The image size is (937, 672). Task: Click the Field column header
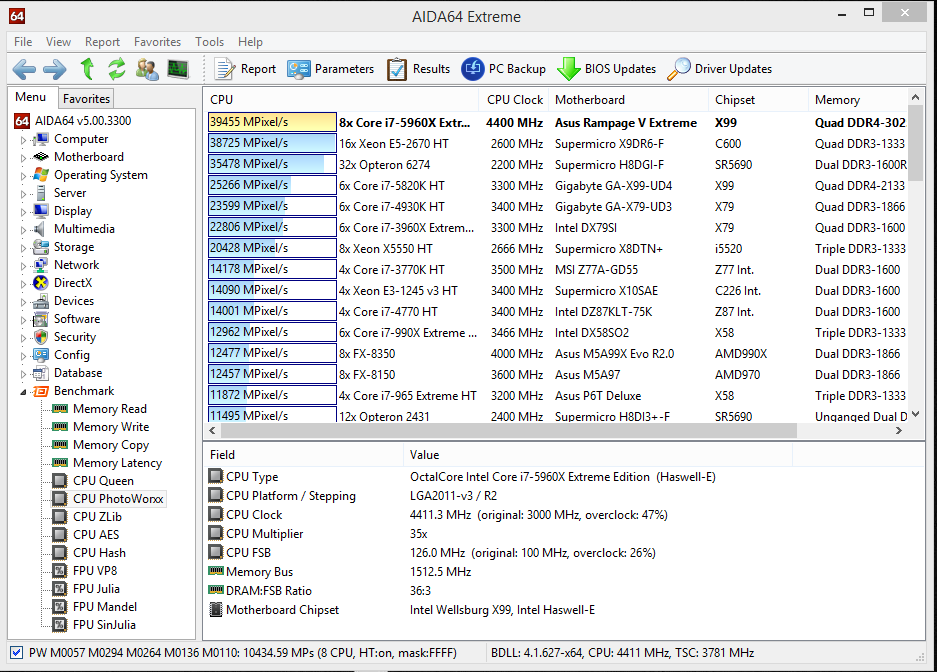pyautogui.click(x=304, y=455)
